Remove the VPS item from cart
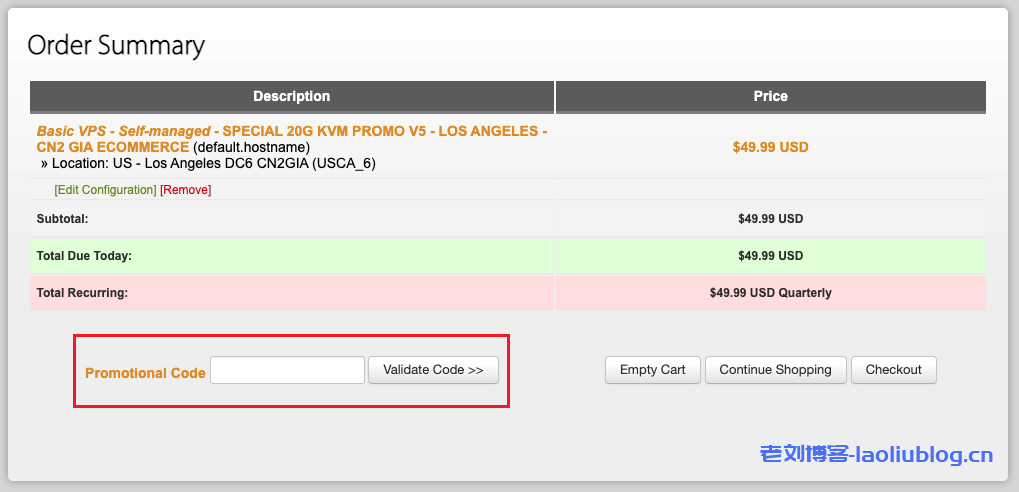The image size is (1019, 492). click(x=186, y=190)
